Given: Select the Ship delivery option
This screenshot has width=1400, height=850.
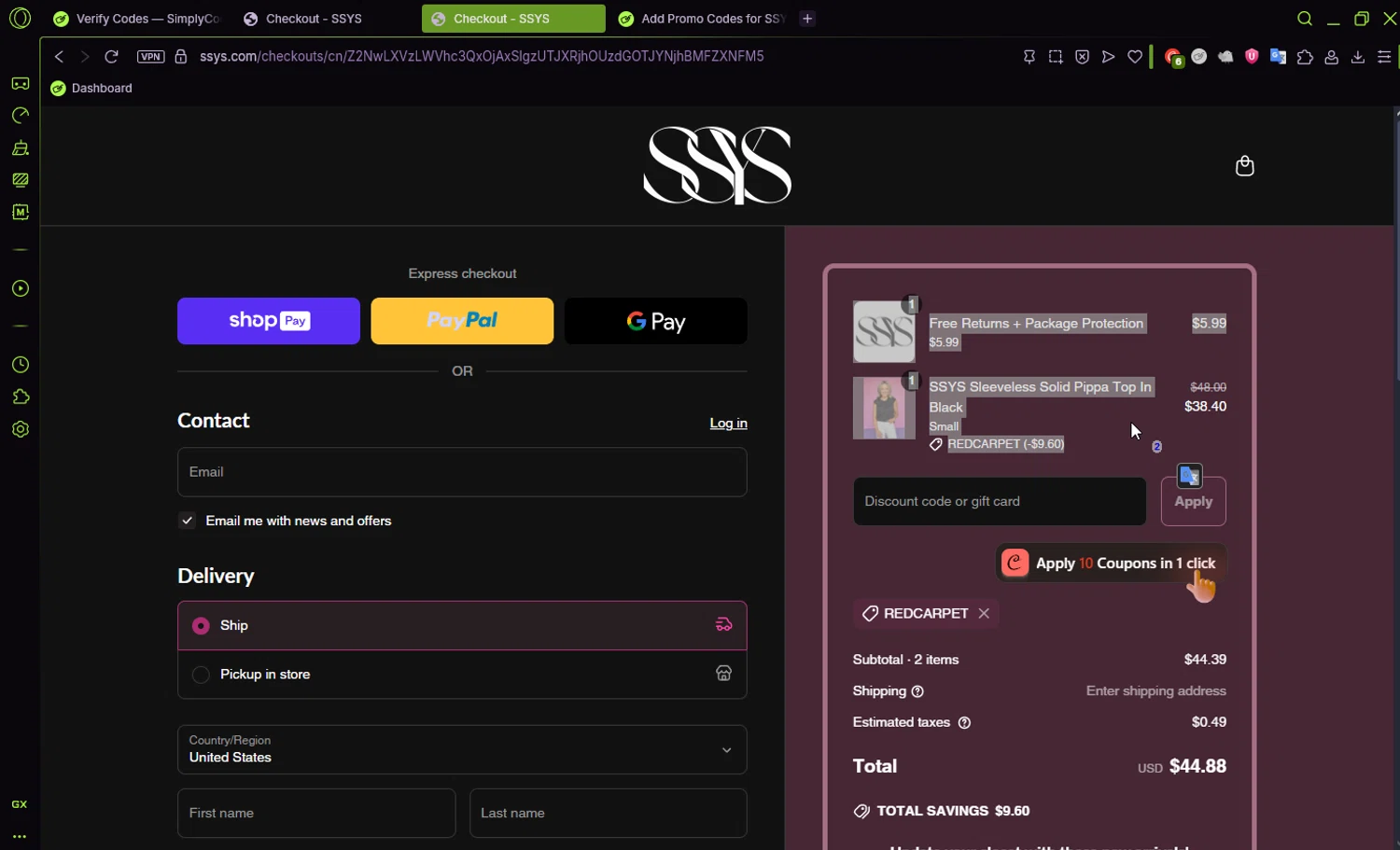Looking at the screenshot, I should [462, 625].
